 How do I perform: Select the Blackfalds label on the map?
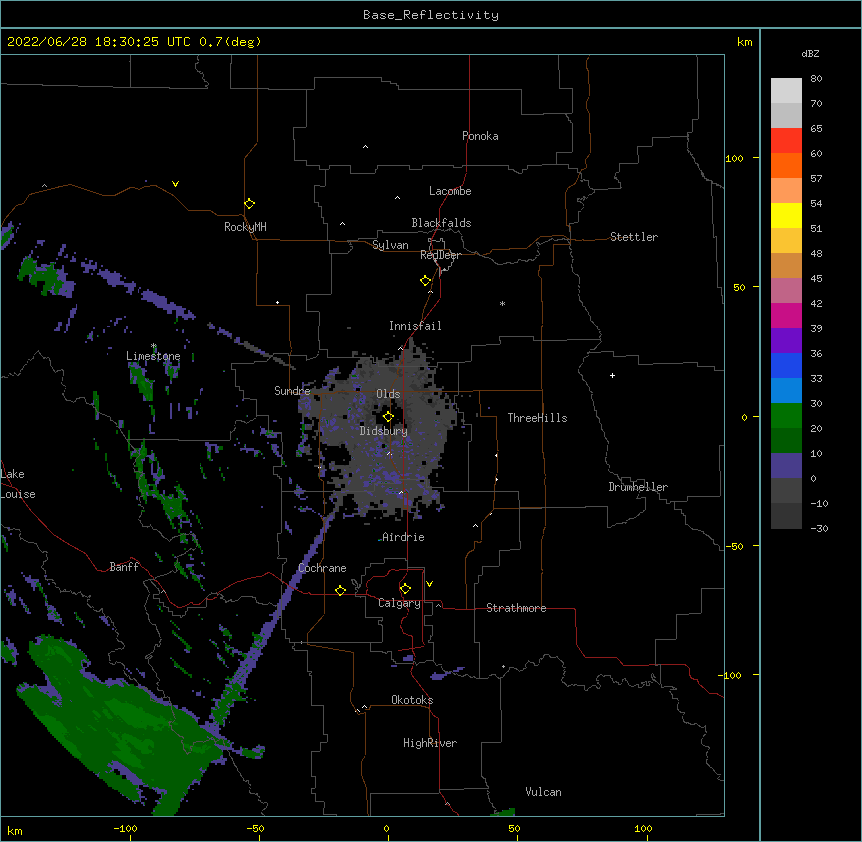coord(441,223)
